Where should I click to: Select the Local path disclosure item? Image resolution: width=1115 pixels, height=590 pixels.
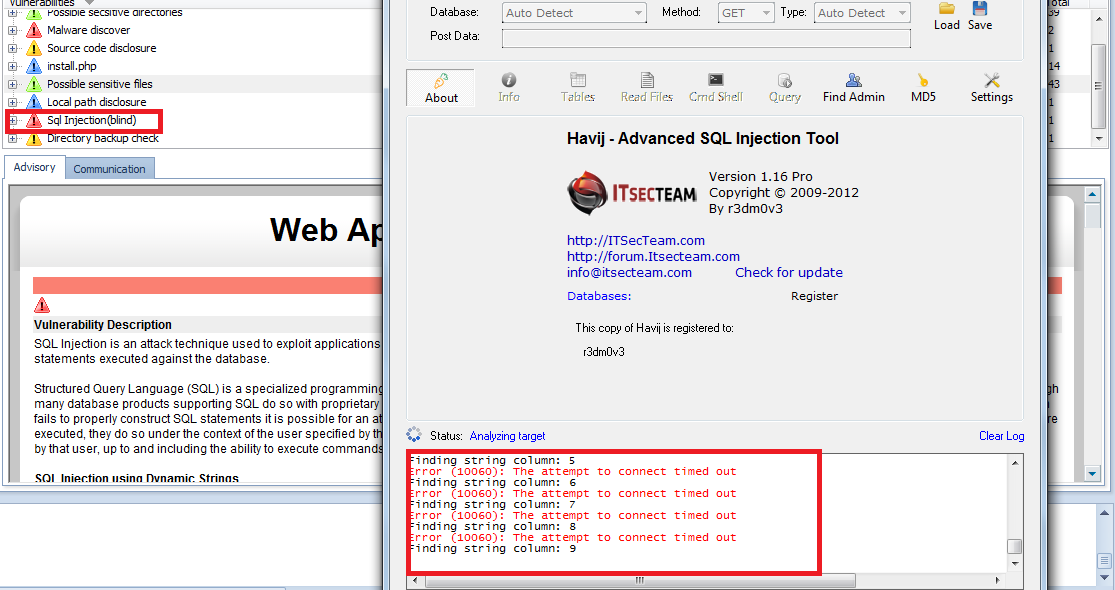96,102
